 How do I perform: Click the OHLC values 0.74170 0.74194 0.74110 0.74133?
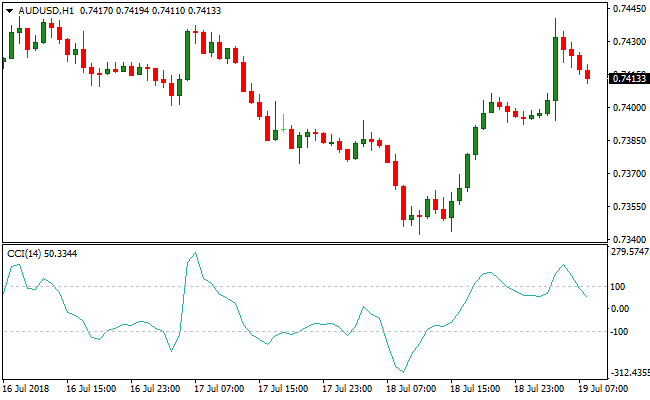(150, 11)
